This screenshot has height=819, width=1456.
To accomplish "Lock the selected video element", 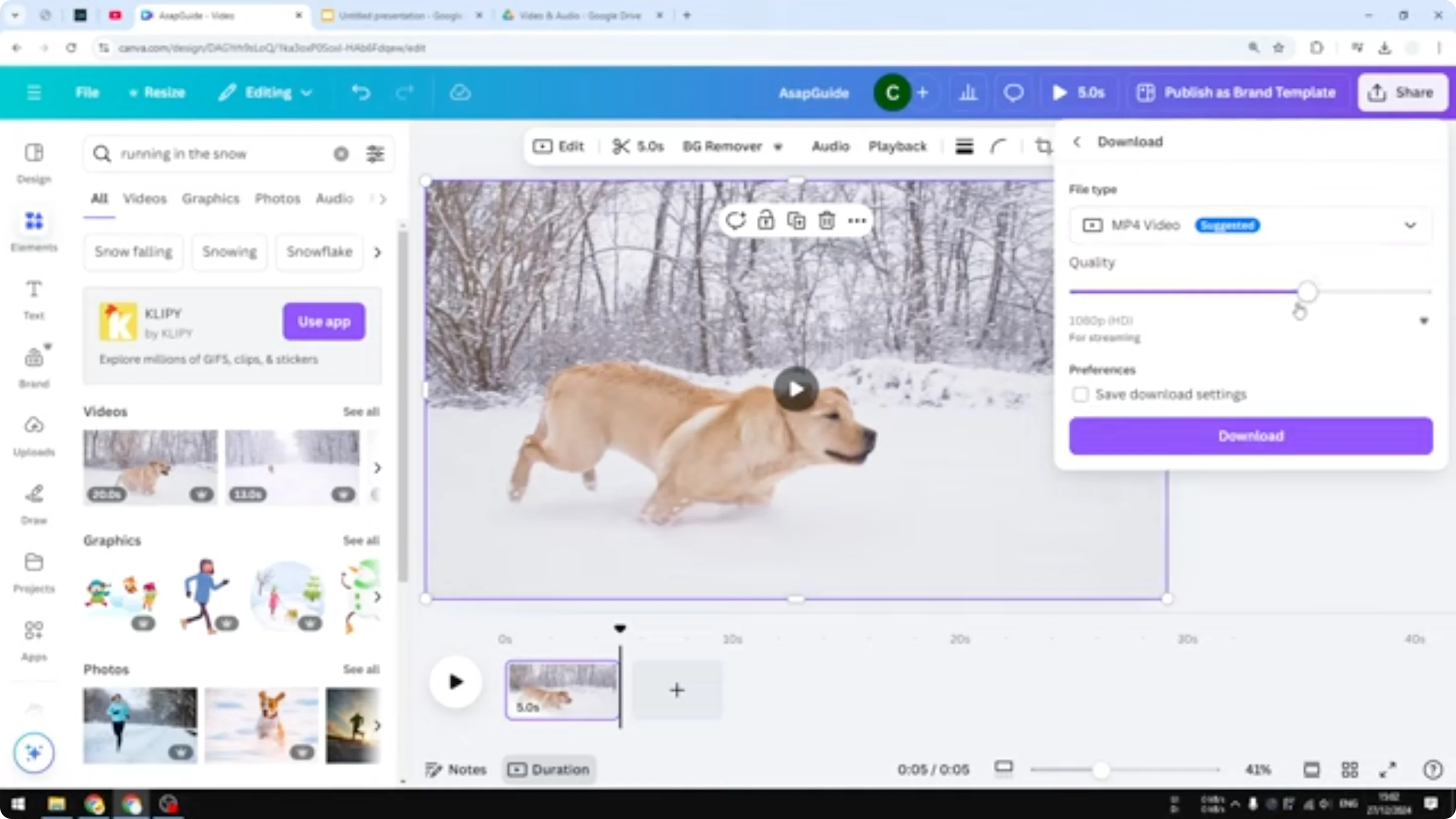I will coord(766,220).
